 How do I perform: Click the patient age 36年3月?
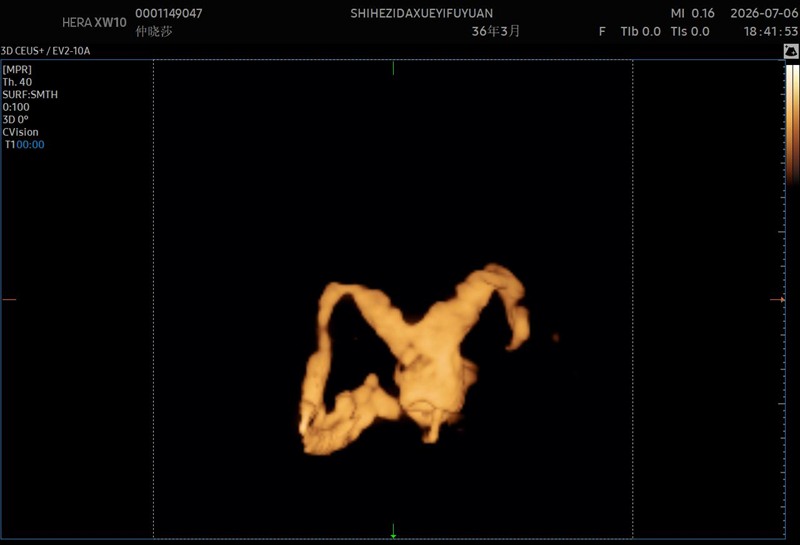coord(495,31)
